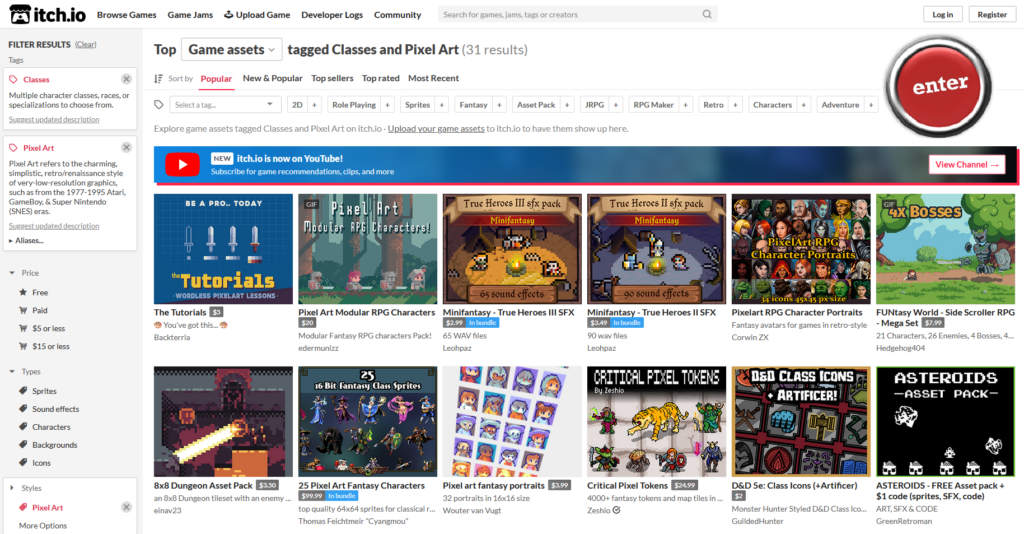Click the tag icon beside Sprites type

pyautogui.click(x=24, y=390)
